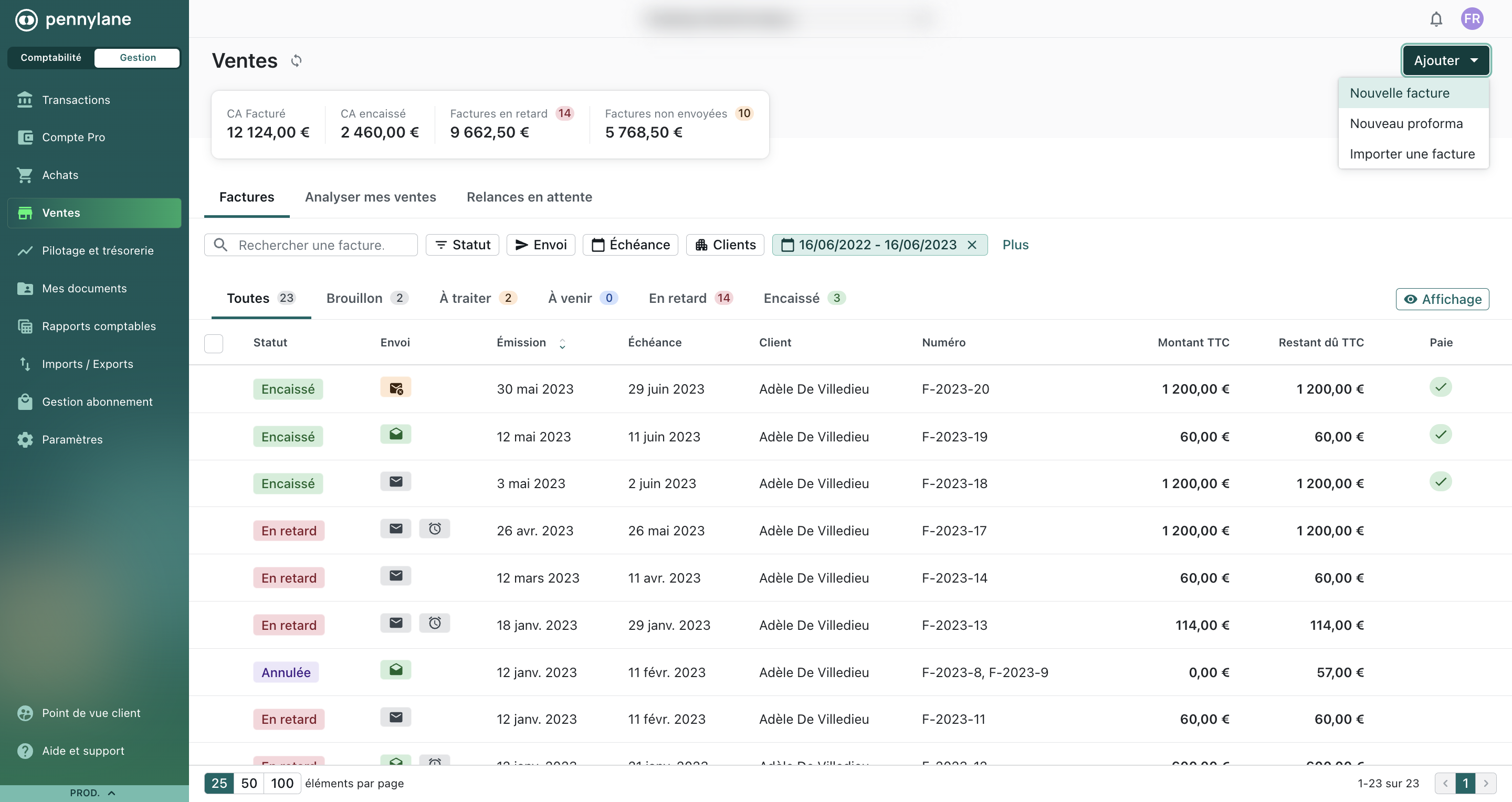Click envelope icon for invoice F-2023-20
Screen dimensions: 1512x802
point(396,388)
